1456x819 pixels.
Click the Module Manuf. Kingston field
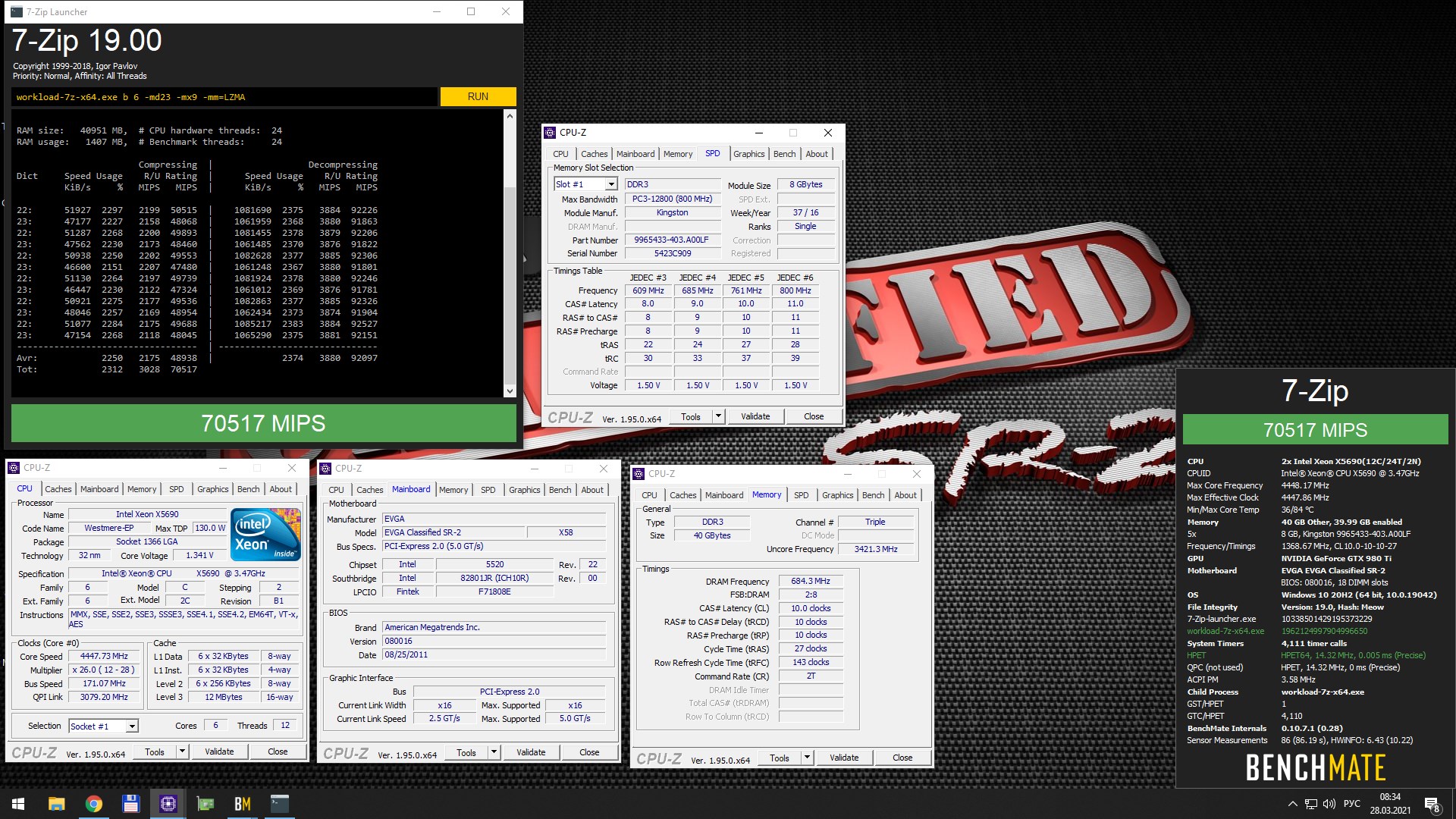[672, 213]
